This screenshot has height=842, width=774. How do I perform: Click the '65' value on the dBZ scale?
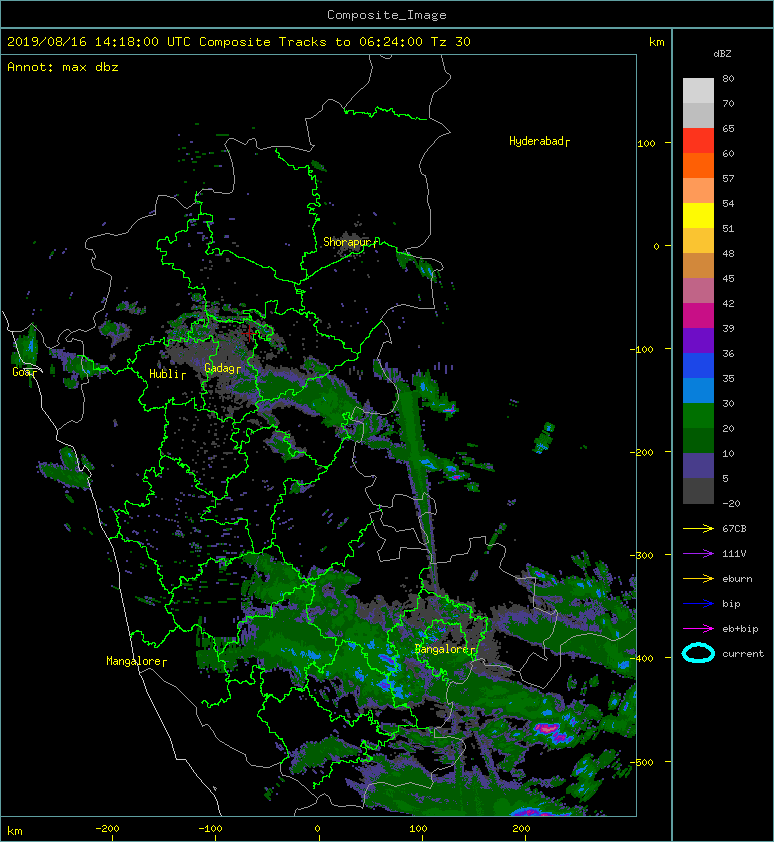[x=728, y=128]
